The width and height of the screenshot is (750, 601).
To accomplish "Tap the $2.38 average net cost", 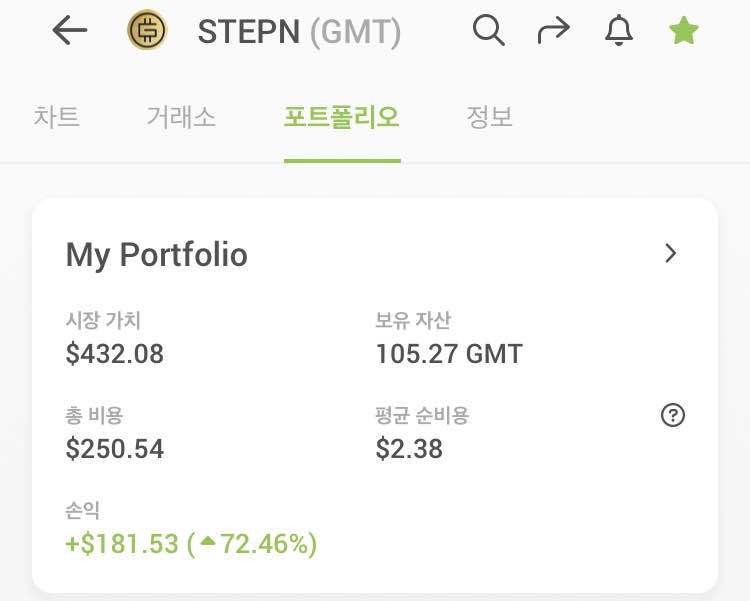I will 409,448.
